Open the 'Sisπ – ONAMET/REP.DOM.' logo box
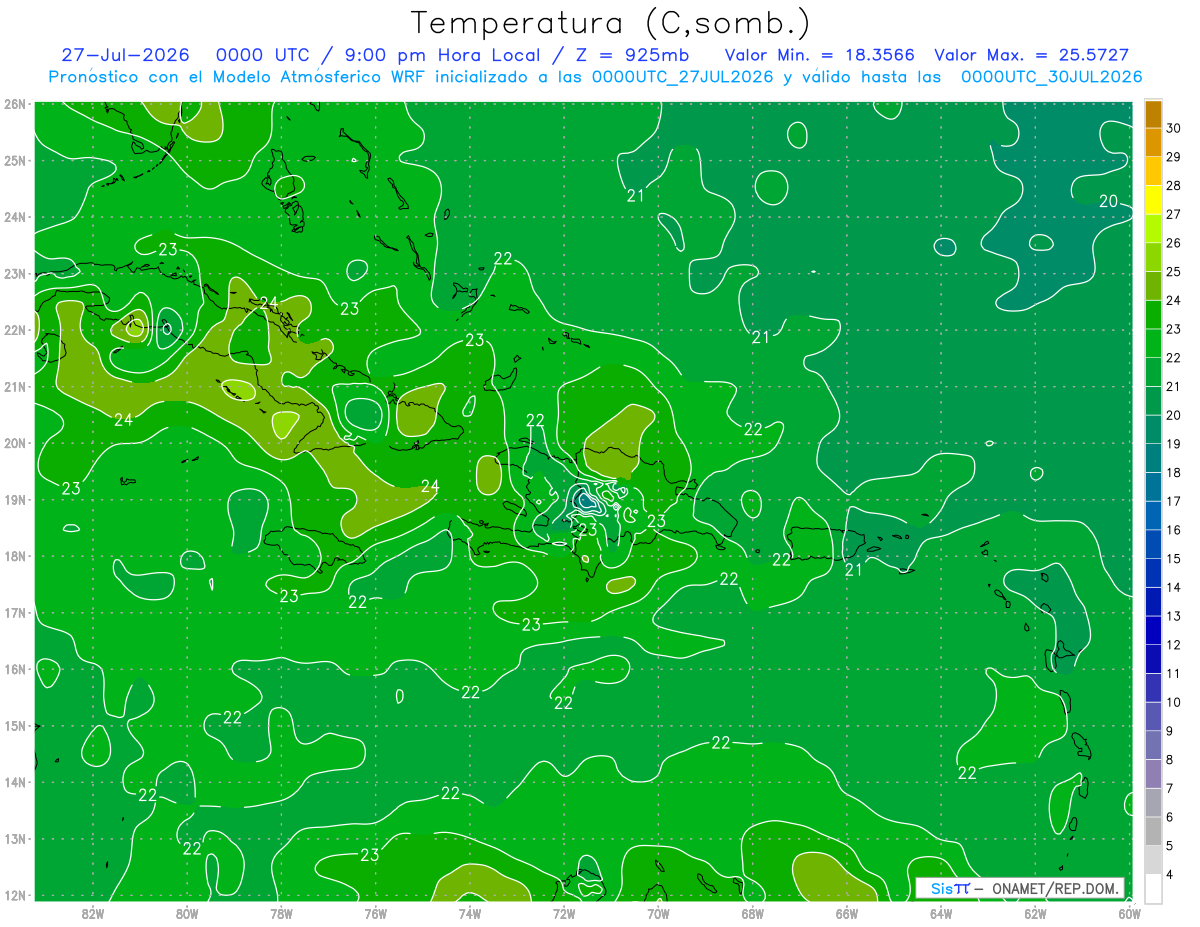The height and width of the screenshot is (927, 1200). pyautogui.click(x=1019, y=888)
